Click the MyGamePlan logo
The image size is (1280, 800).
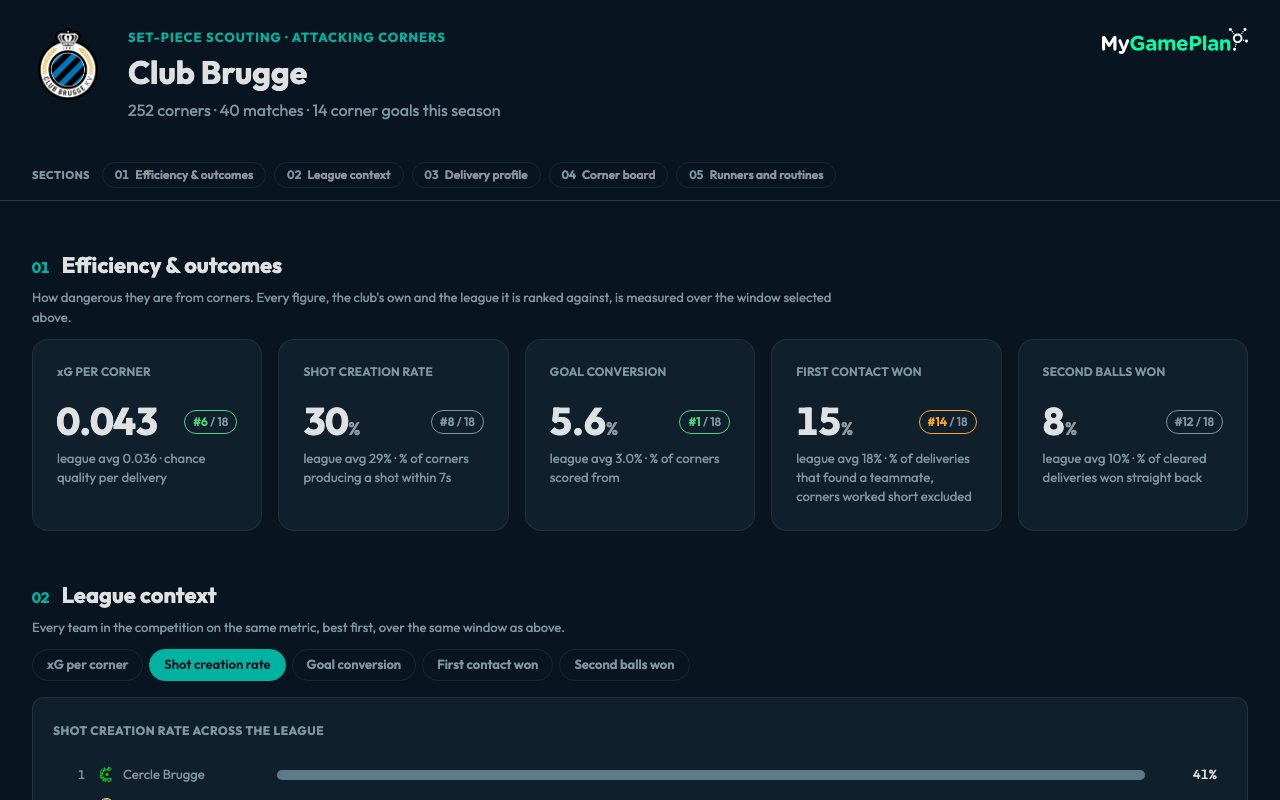click(x=1174, y=42)
